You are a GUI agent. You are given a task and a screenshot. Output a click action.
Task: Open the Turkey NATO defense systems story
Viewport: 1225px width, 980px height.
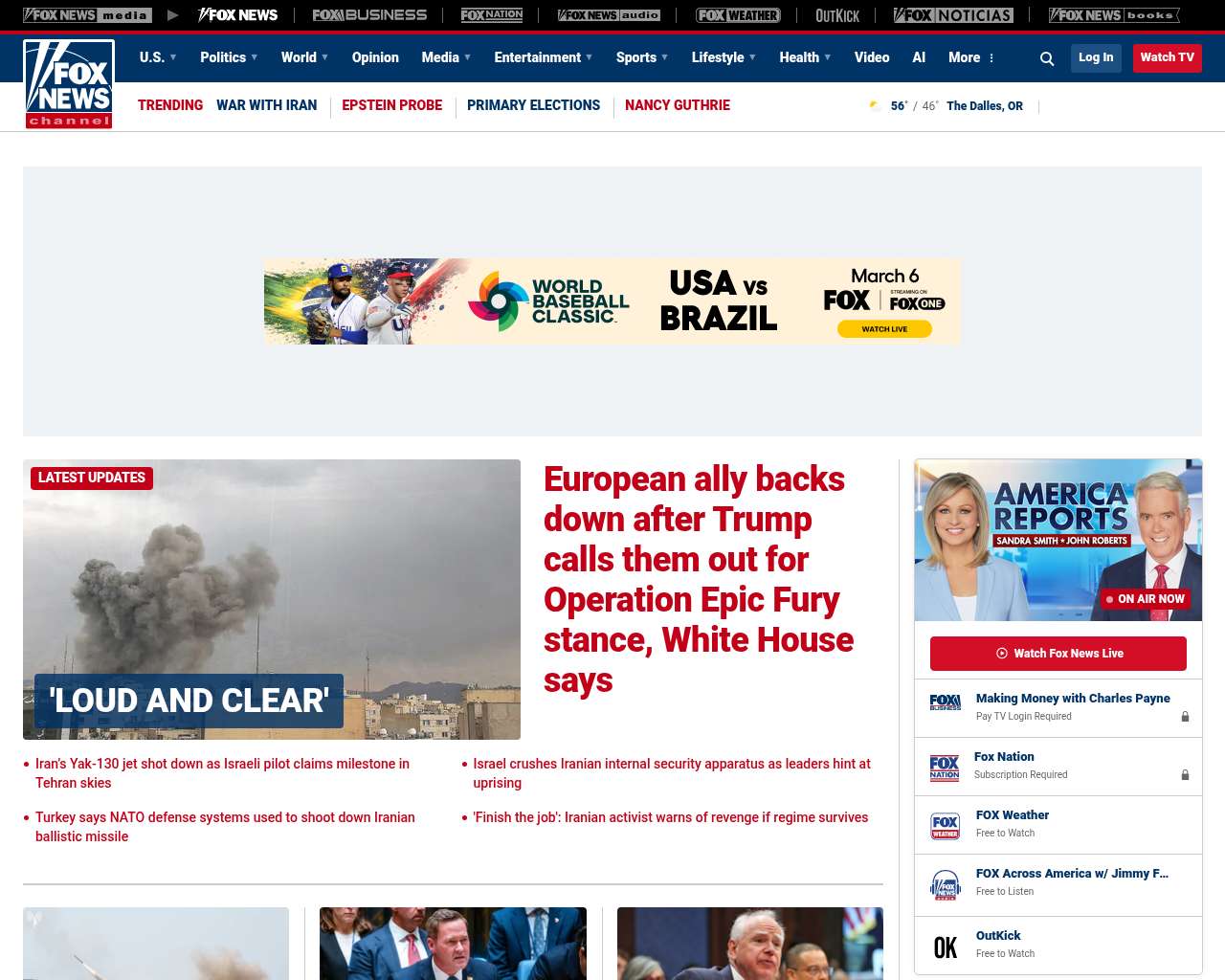[225, 827]
